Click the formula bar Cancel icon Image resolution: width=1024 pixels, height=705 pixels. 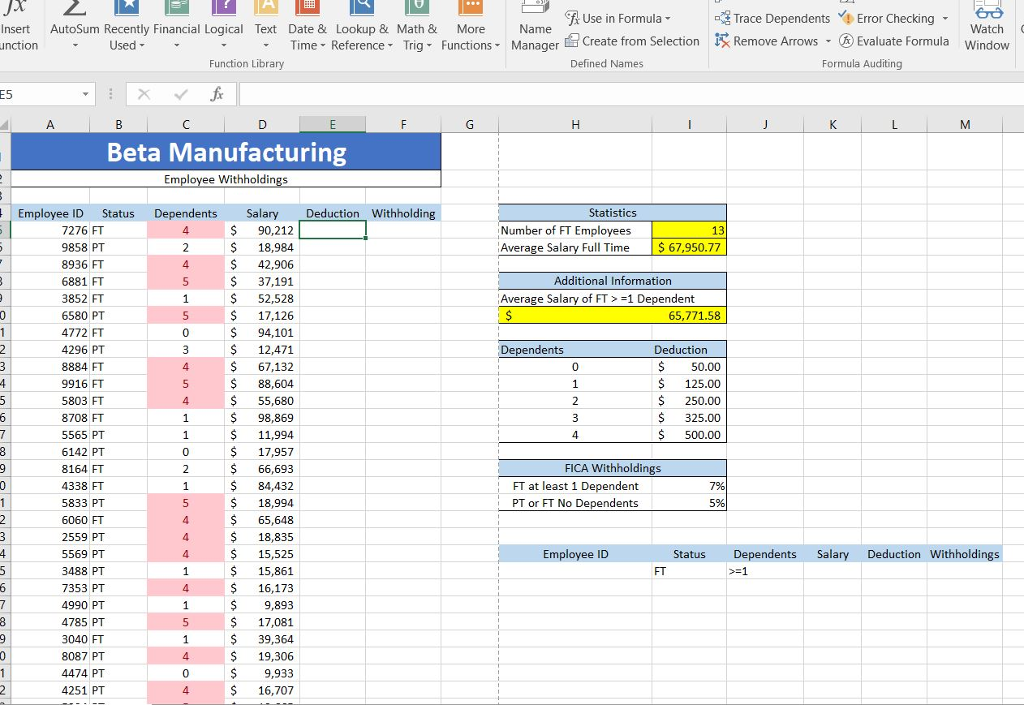coord(144,95)
